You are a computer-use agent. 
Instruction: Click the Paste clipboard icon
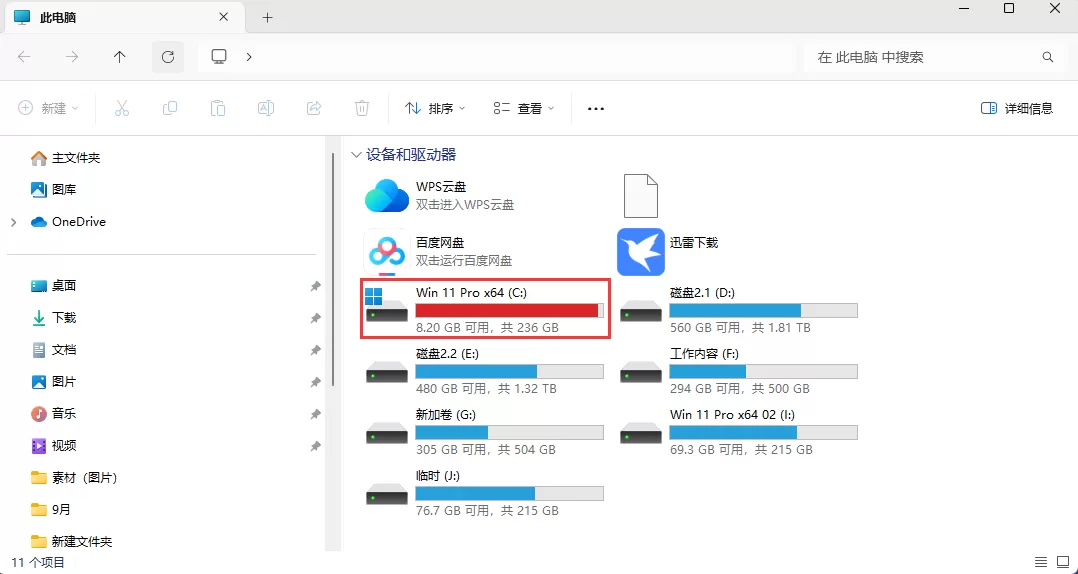click(218, 108)
